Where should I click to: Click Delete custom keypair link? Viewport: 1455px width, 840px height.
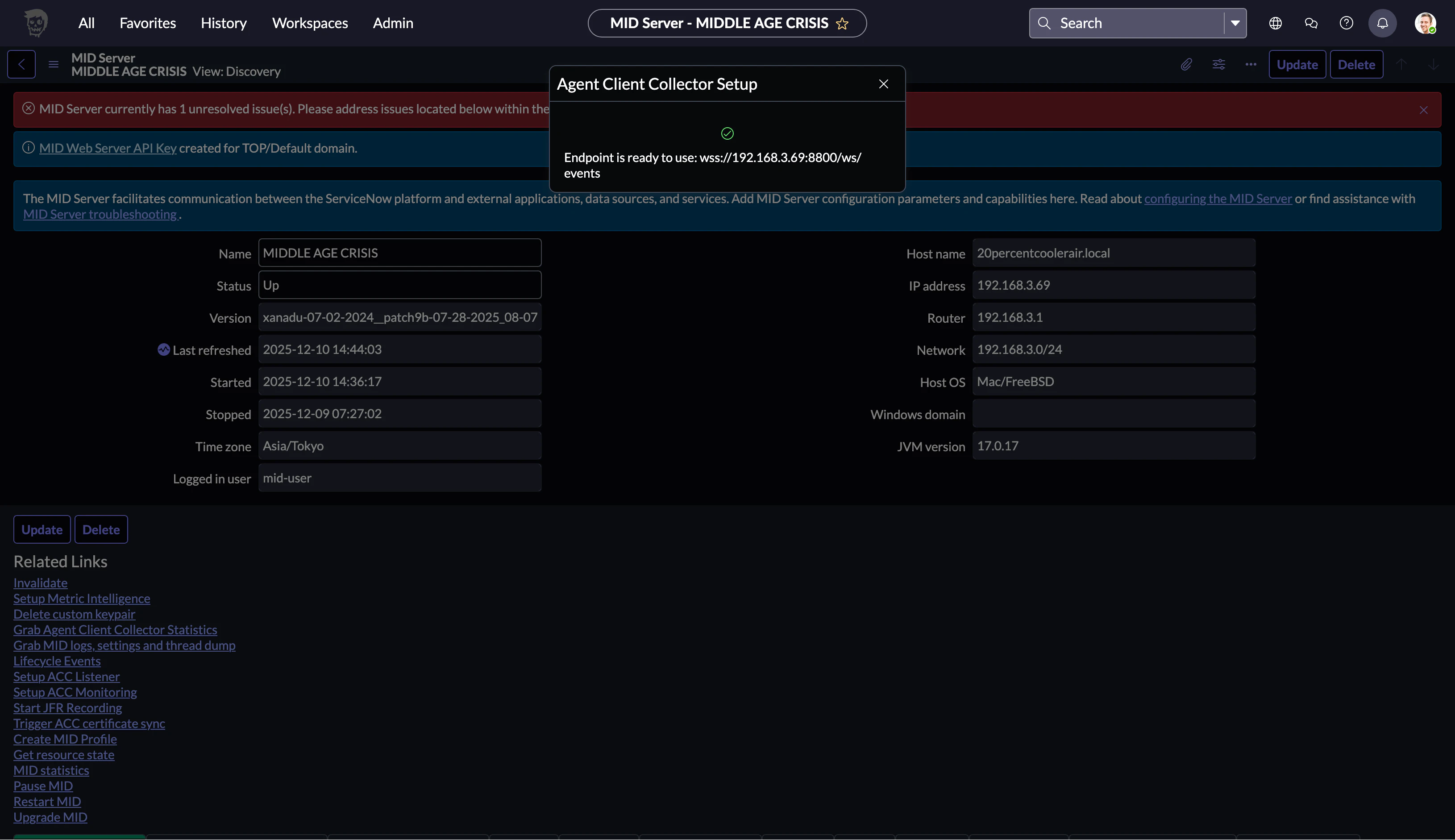point(75,614)
